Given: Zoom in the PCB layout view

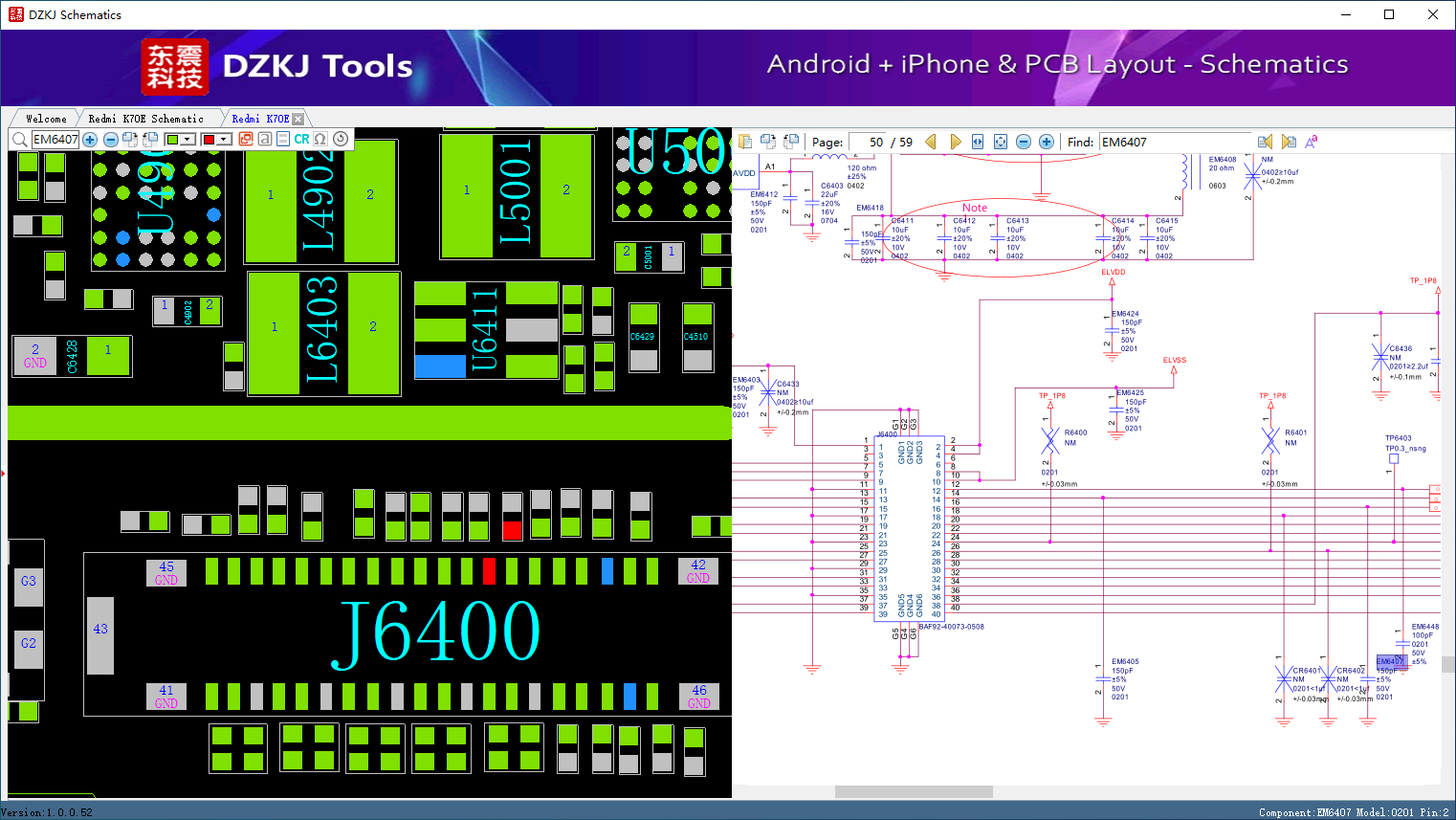Looking at the screenshot, I should click(90, 140).
